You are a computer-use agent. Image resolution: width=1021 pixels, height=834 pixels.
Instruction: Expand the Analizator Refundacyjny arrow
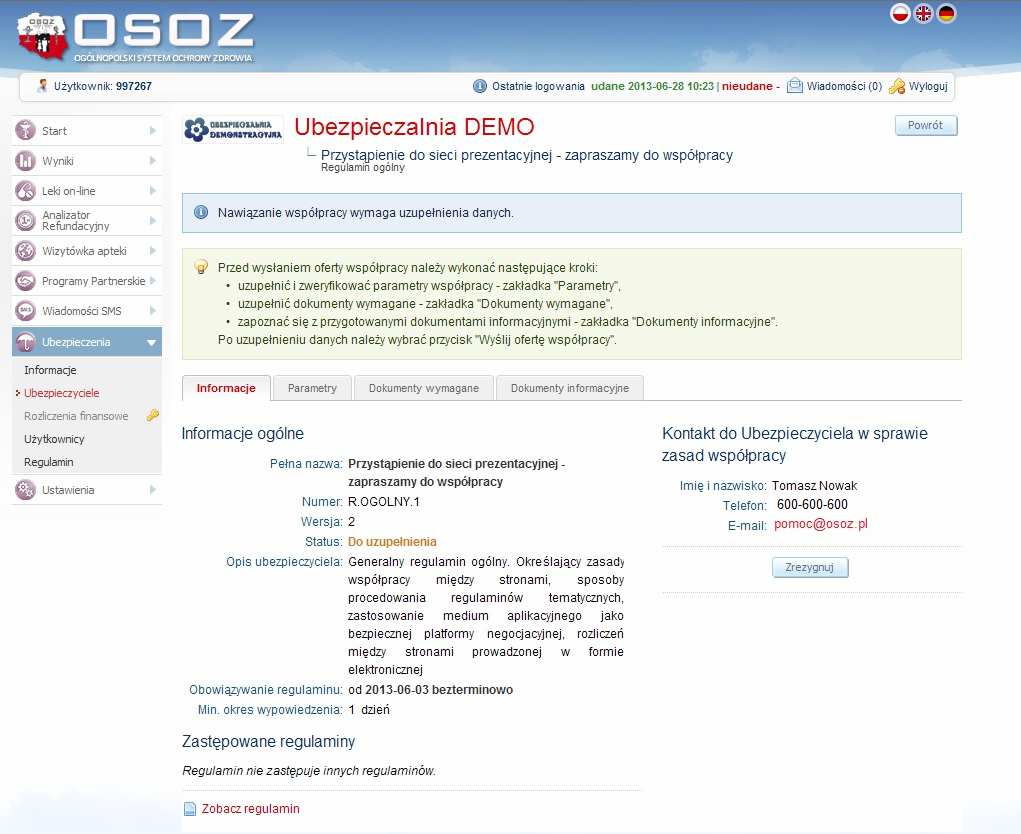tap(152, 221)
